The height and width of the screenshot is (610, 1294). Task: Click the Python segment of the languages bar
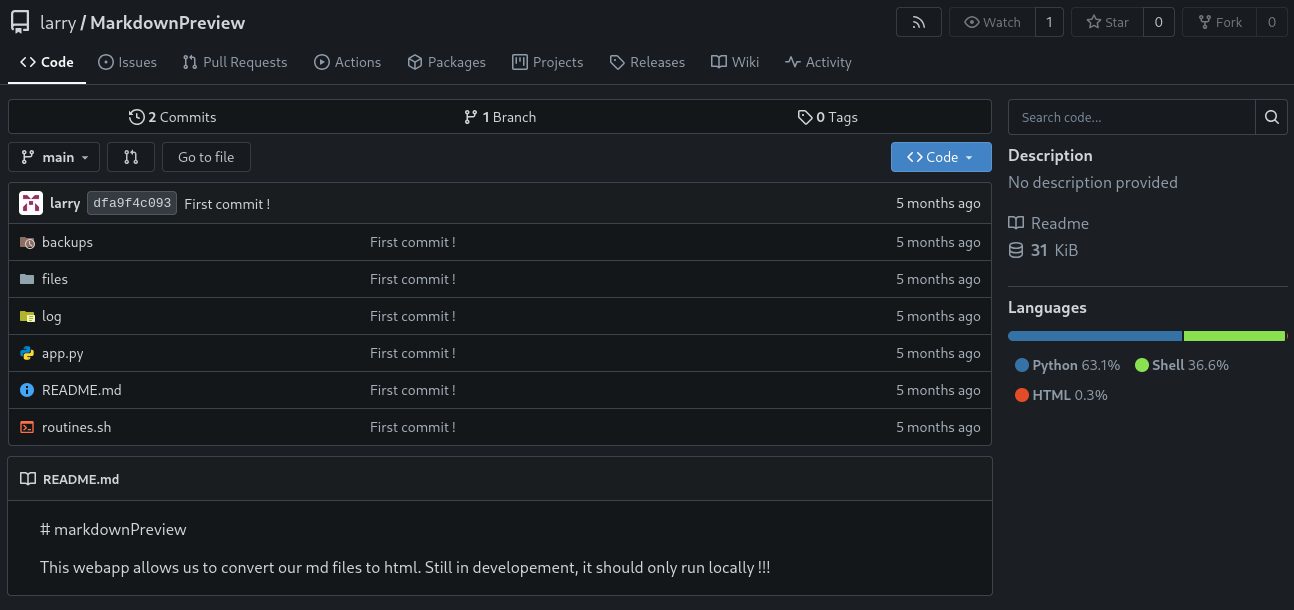(1094, 336)
